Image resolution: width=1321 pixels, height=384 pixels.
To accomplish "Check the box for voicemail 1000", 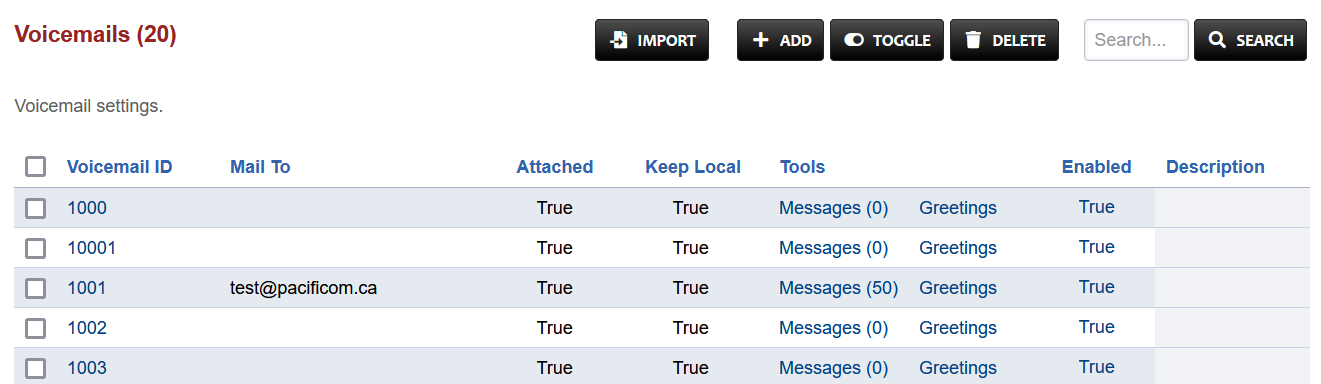I will [x=36, y=208].
